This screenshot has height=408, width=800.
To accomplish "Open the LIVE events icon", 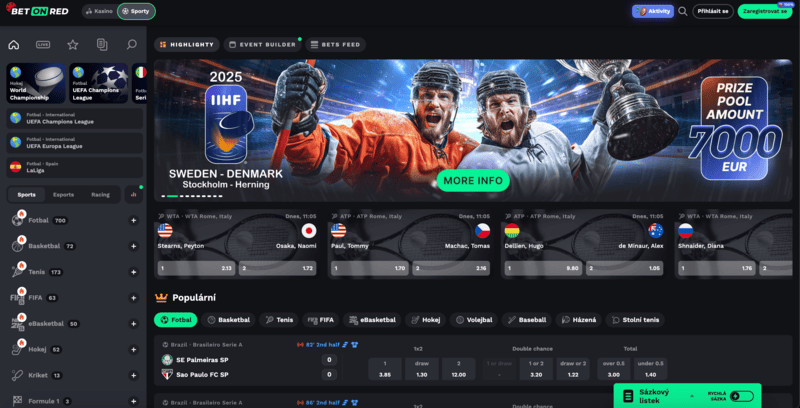I will (43, 45).
